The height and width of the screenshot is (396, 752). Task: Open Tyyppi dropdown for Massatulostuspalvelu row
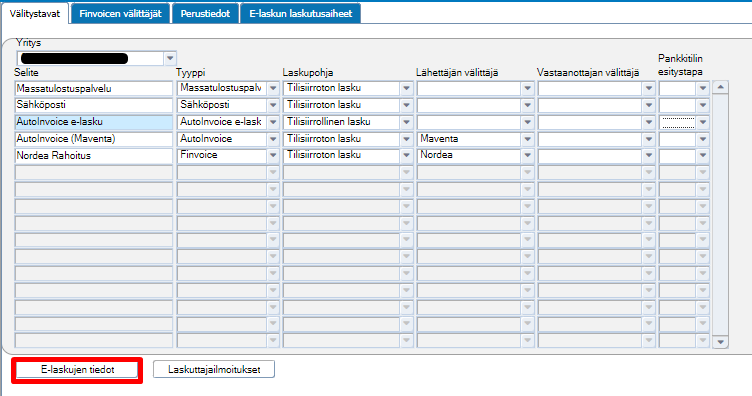[x=273, y=89]
